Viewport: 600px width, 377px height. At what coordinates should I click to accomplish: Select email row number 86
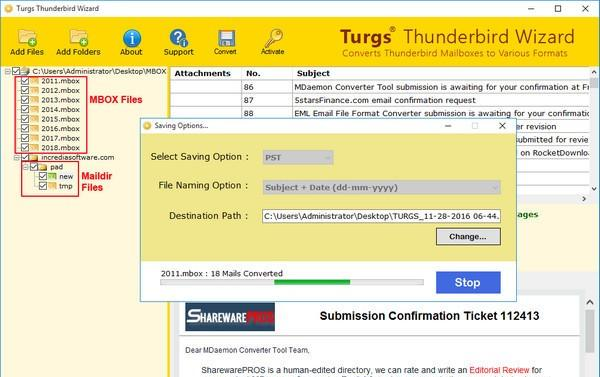pos(380,87)
